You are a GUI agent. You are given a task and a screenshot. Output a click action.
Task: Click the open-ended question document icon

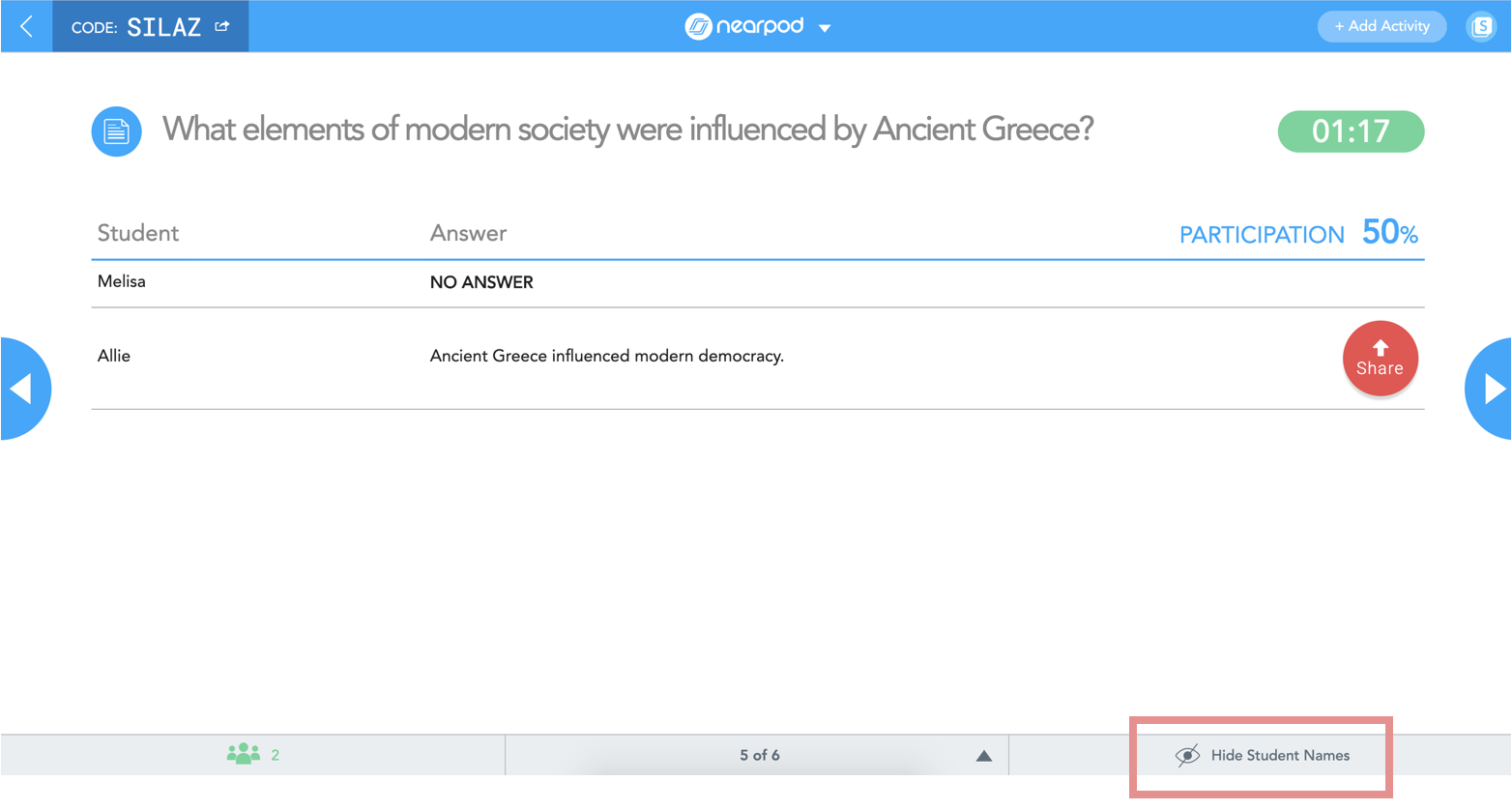coord(116,131)
